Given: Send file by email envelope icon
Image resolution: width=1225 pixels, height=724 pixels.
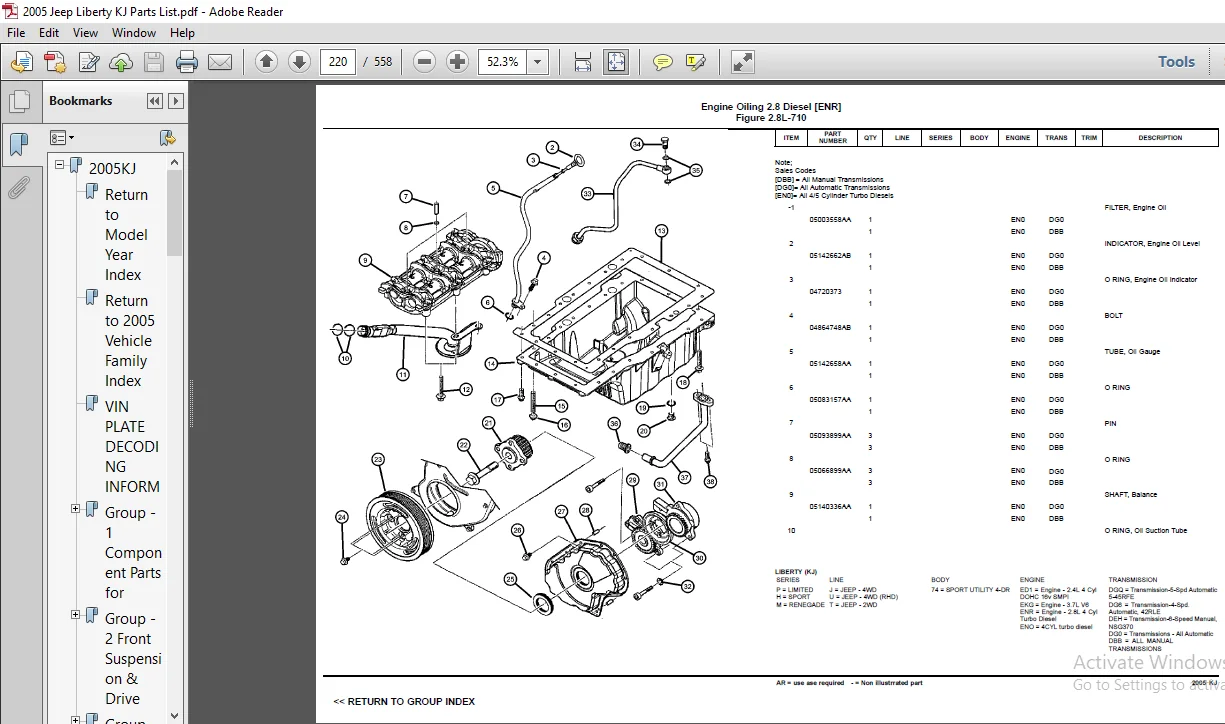Looking at the screenshot, I should pyautogui.click(x=219, y=62).
